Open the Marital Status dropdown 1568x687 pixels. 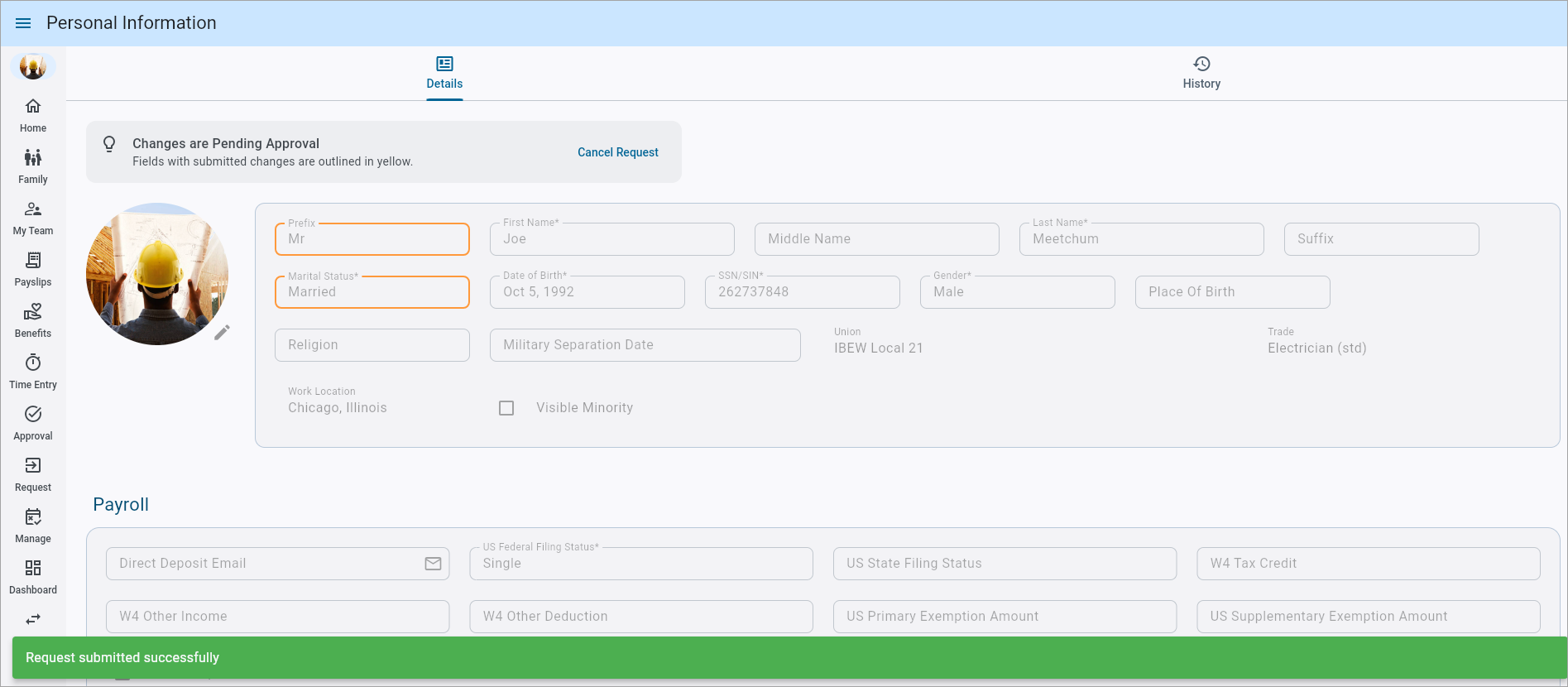click(x=372, y=292)
